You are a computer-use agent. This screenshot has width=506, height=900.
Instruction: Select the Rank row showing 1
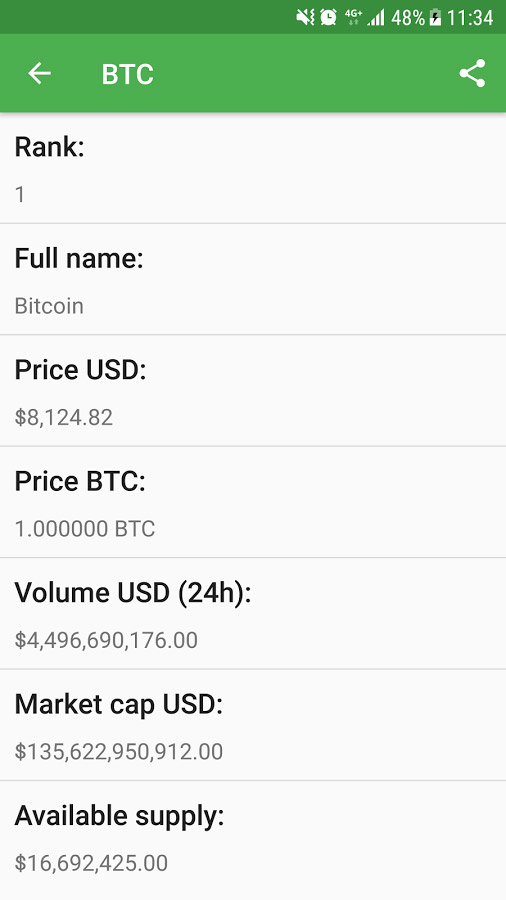point(253,168)
